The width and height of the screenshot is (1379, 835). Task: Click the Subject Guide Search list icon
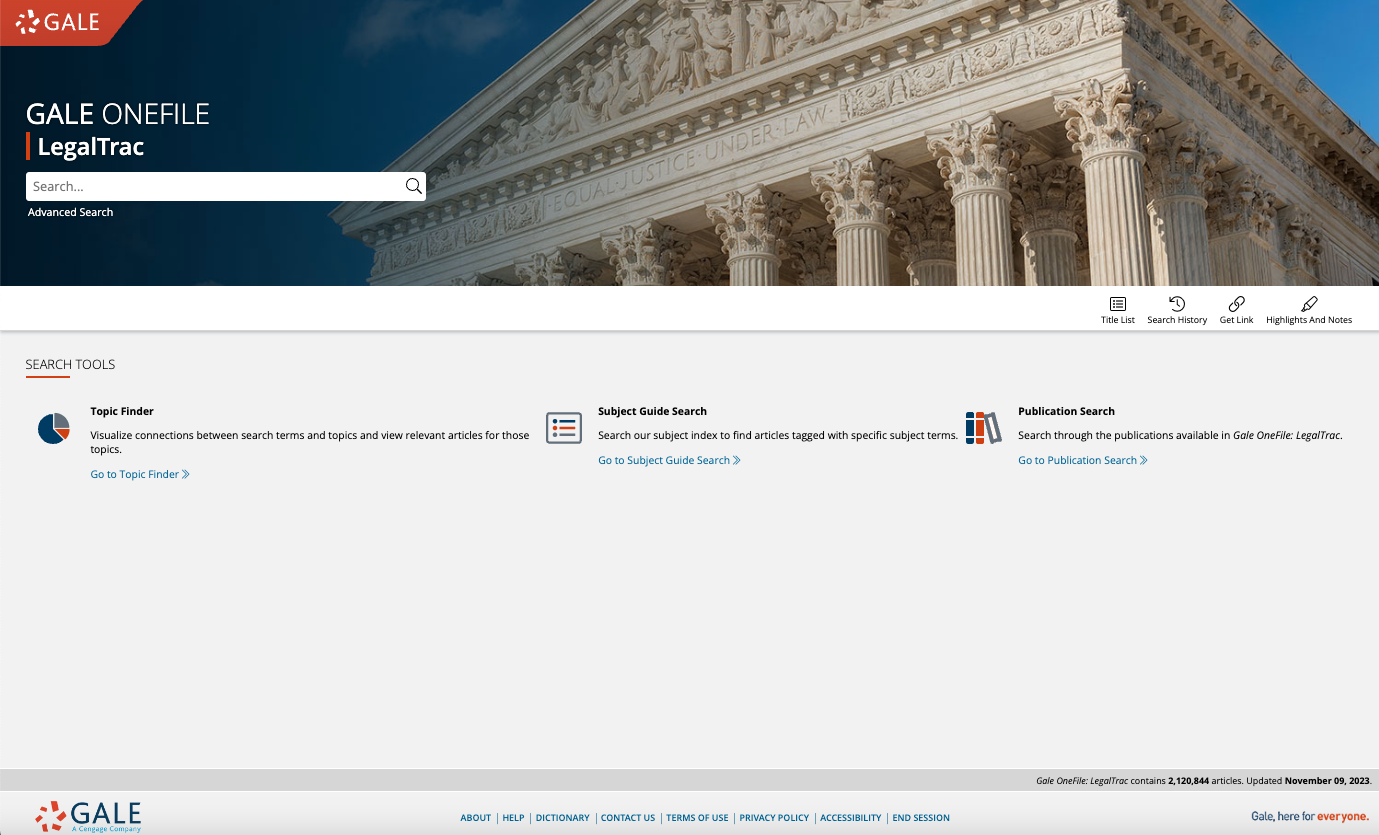point(564,428)
